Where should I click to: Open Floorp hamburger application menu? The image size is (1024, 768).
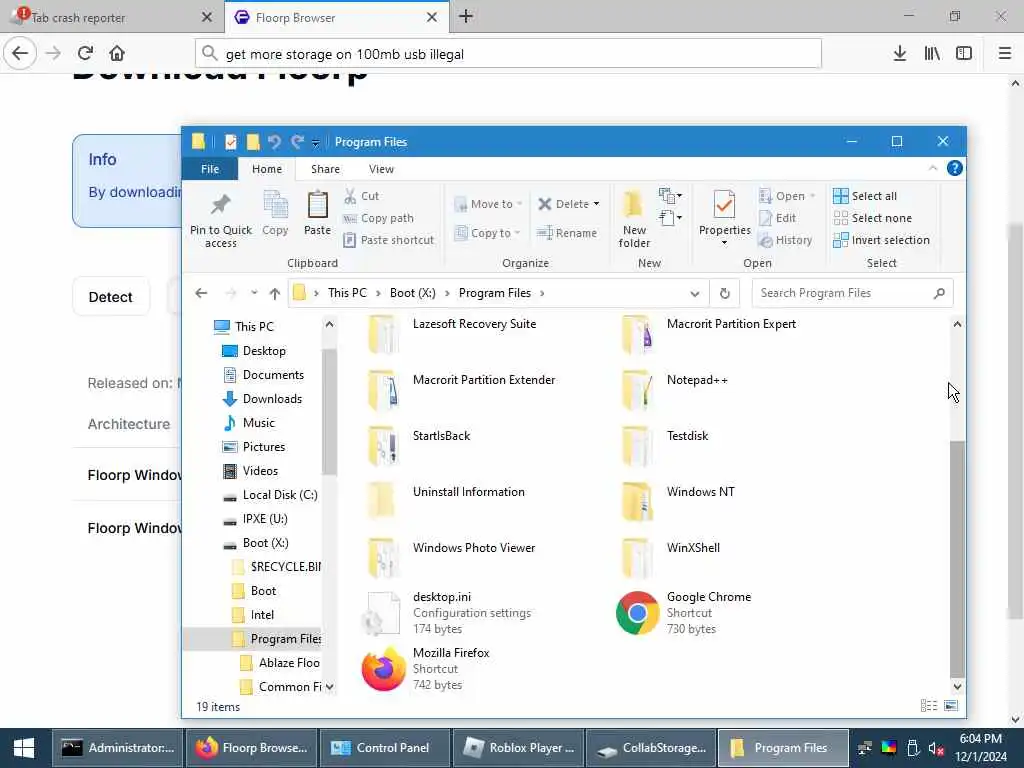pyautogui.click(x=1004, y=53)
